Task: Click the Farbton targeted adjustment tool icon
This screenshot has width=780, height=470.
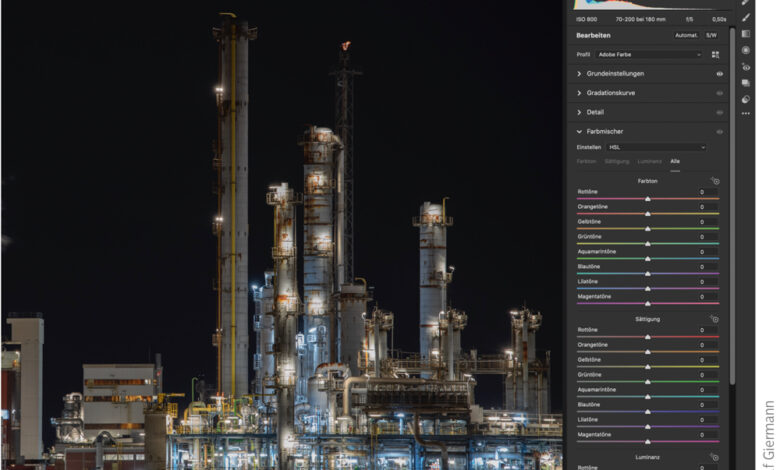Action: click(x=715, y=181)
